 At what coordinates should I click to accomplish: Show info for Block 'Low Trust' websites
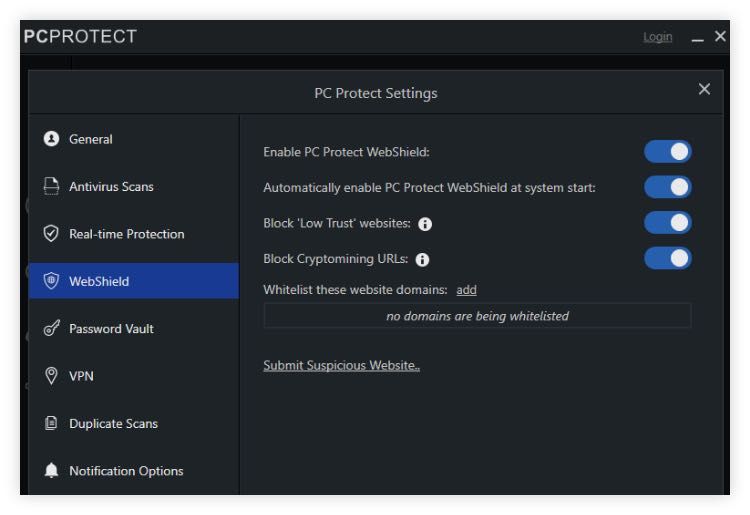pos(425,224)
